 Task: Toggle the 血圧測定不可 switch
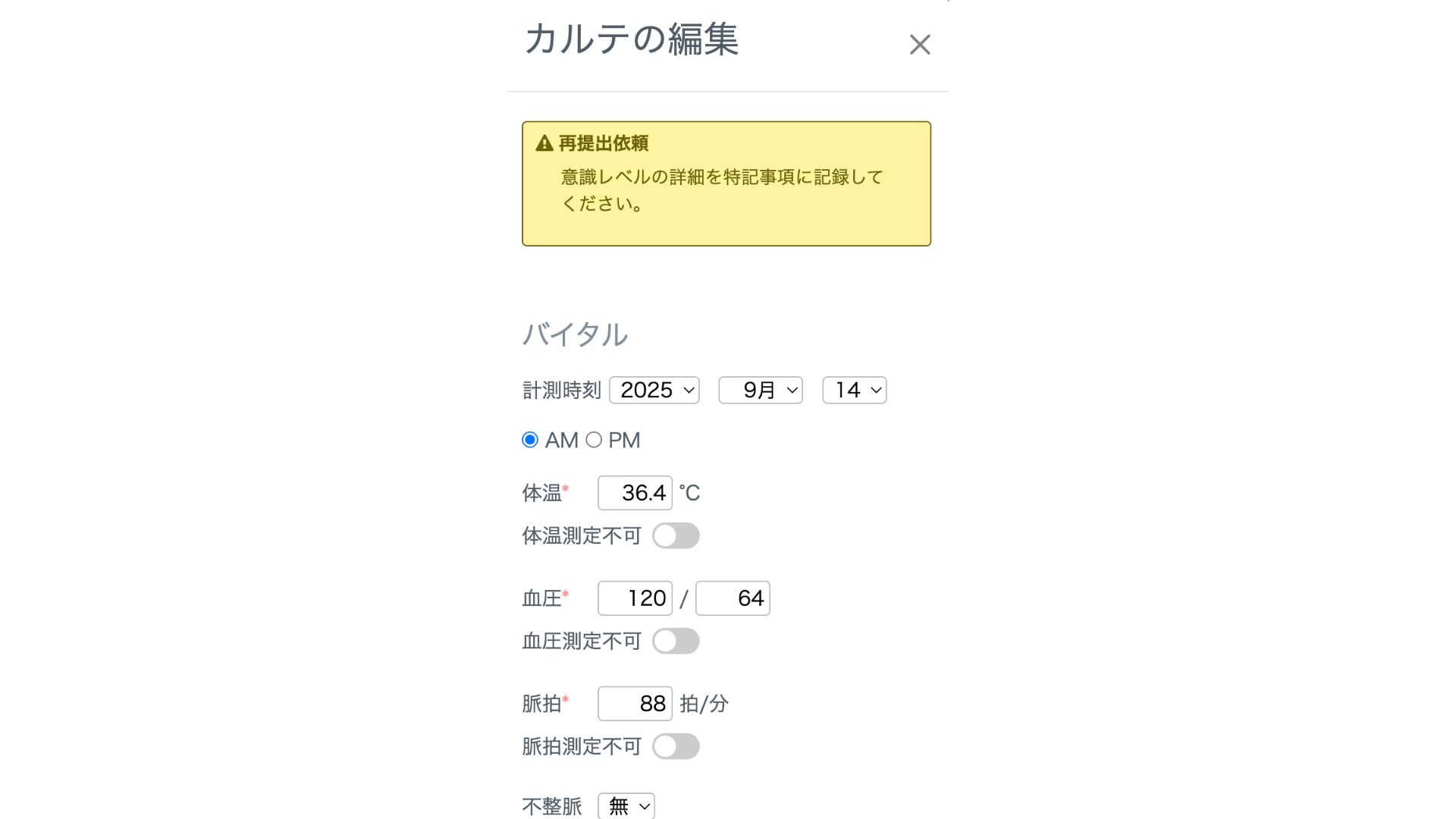(x=676, y=642)
